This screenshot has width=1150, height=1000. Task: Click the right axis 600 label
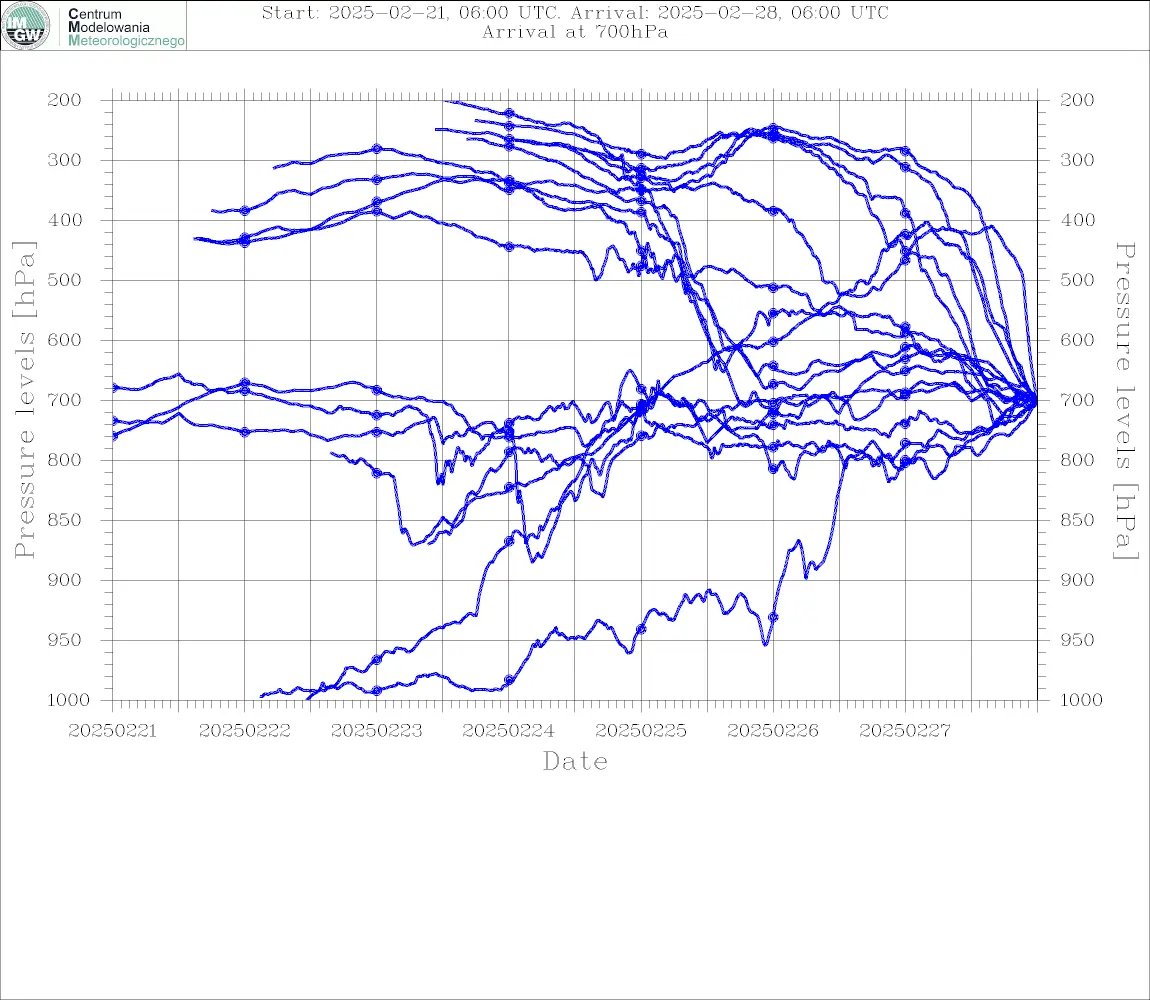1077,340
